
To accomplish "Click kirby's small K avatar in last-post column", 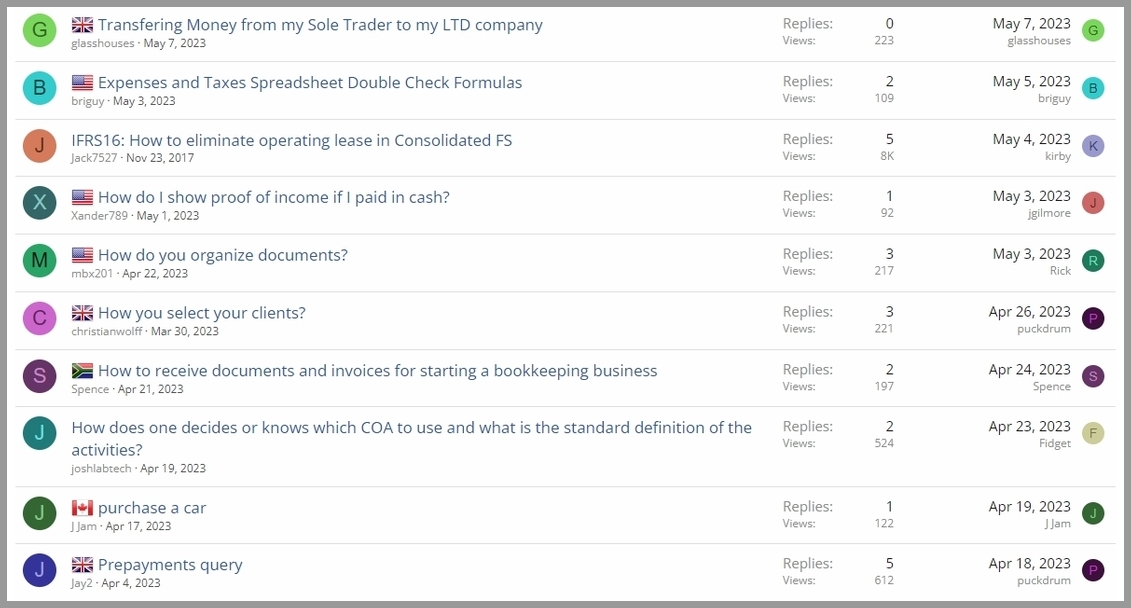I will [1093, 146].
